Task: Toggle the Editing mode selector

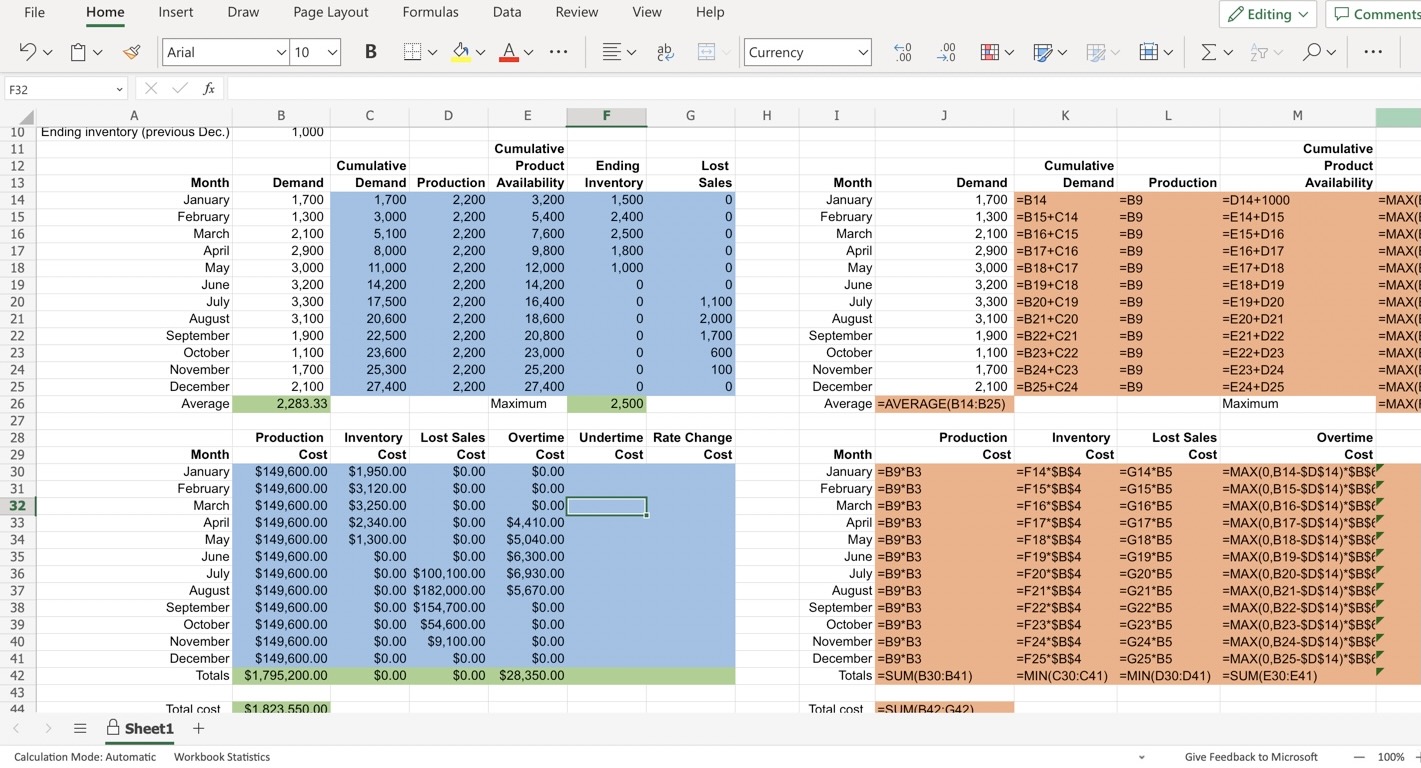Action: click(1268, 14)
